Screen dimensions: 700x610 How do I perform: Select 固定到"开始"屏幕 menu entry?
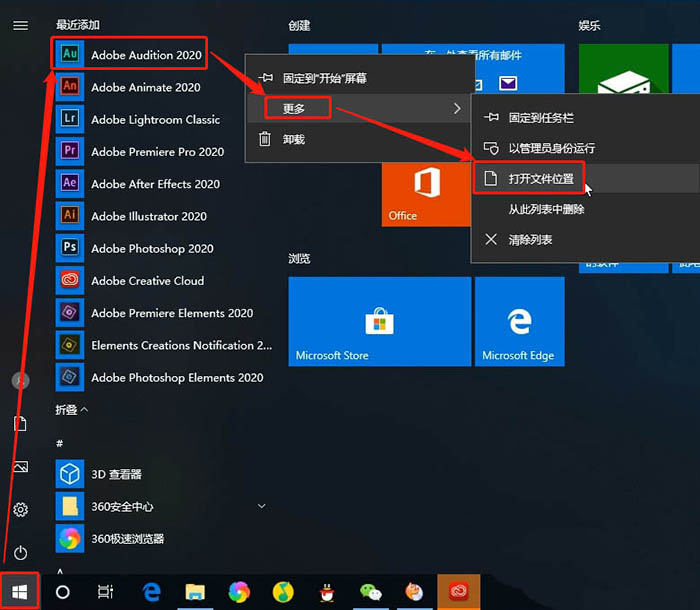pyautogui.click(x=359, y=79)
